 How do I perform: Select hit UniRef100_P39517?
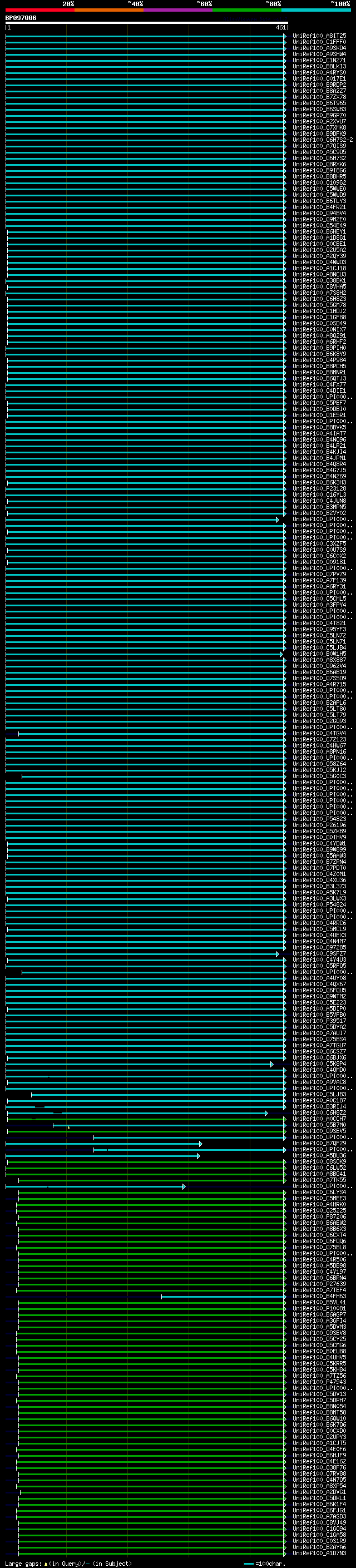click(319, 1021)
